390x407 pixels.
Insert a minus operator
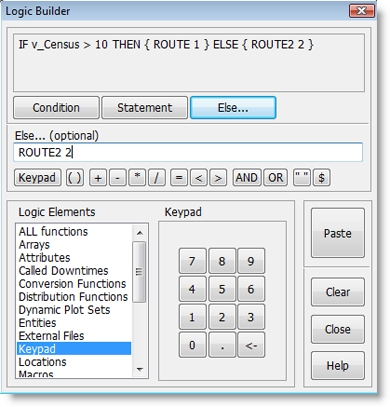tap(117, 177)
